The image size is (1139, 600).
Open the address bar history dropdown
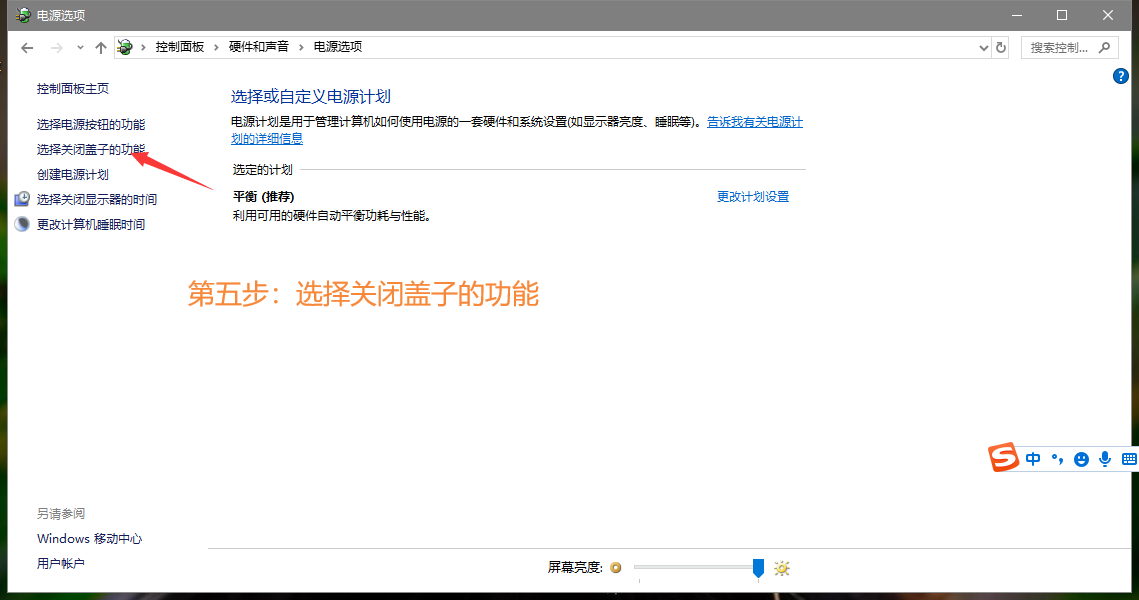(x=983, y=47)
